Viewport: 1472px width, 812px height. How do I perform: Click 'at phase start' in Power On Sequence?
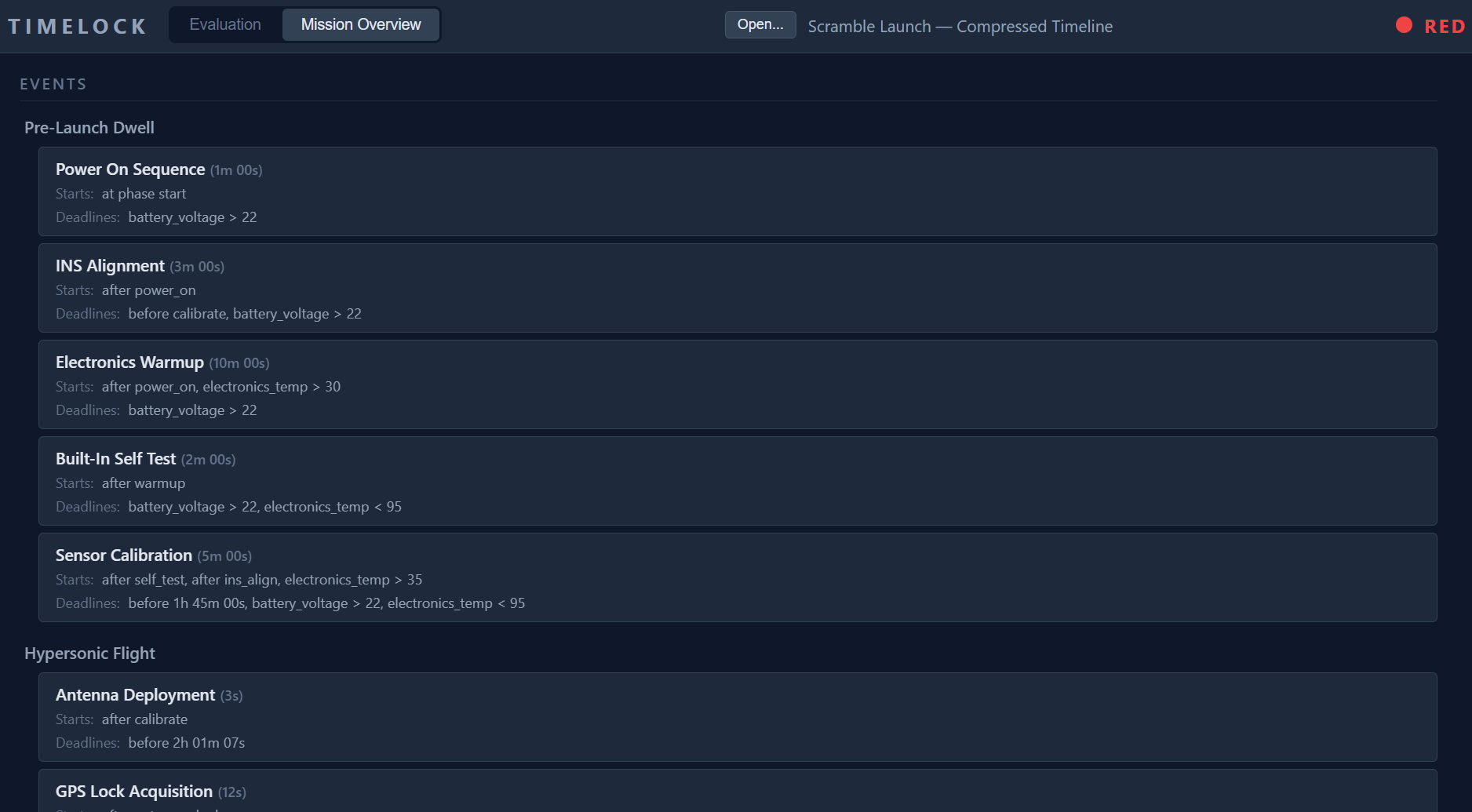tap(144, 194)
